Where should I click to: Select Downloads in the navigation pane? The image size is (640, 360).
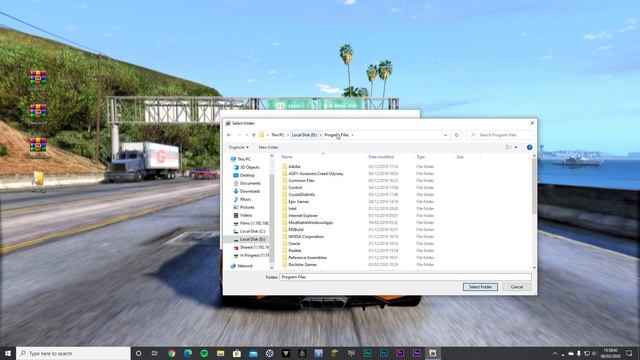[x=247, y=191]
